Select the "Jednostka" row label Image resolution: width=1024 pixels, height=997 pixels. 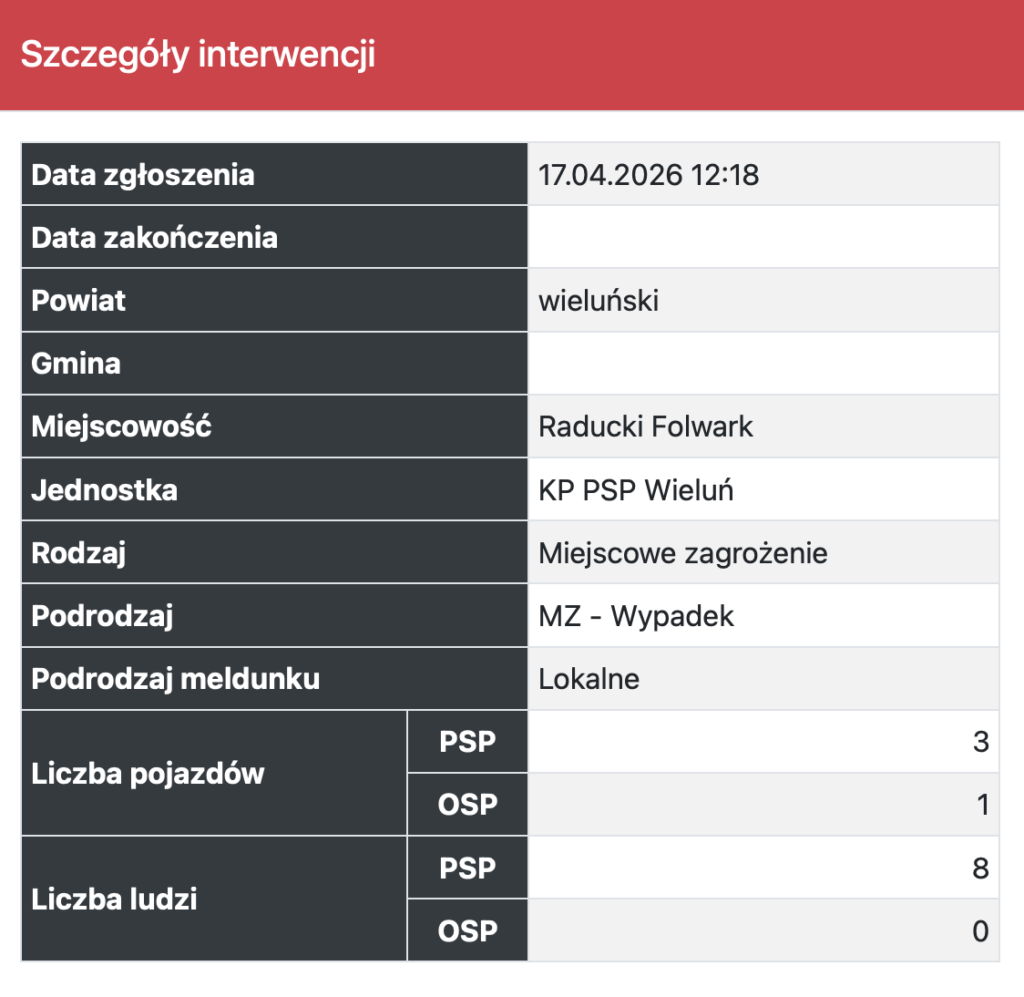tap(104, 490)
